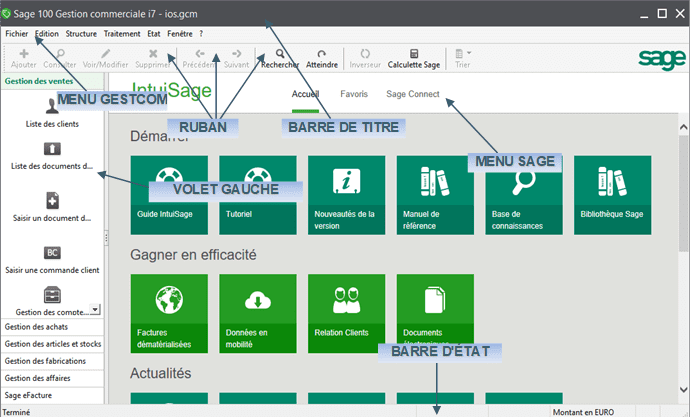Click the Ajouter toolbar icon
Screen dimensions: 691x417
tap(24, 54)
